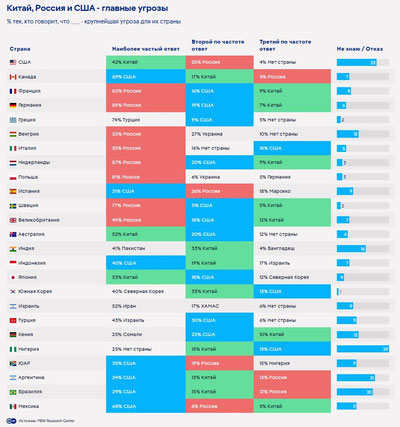Select the green 42% Китай cell
The image size is (400, 427).
(x=146, y=62)
